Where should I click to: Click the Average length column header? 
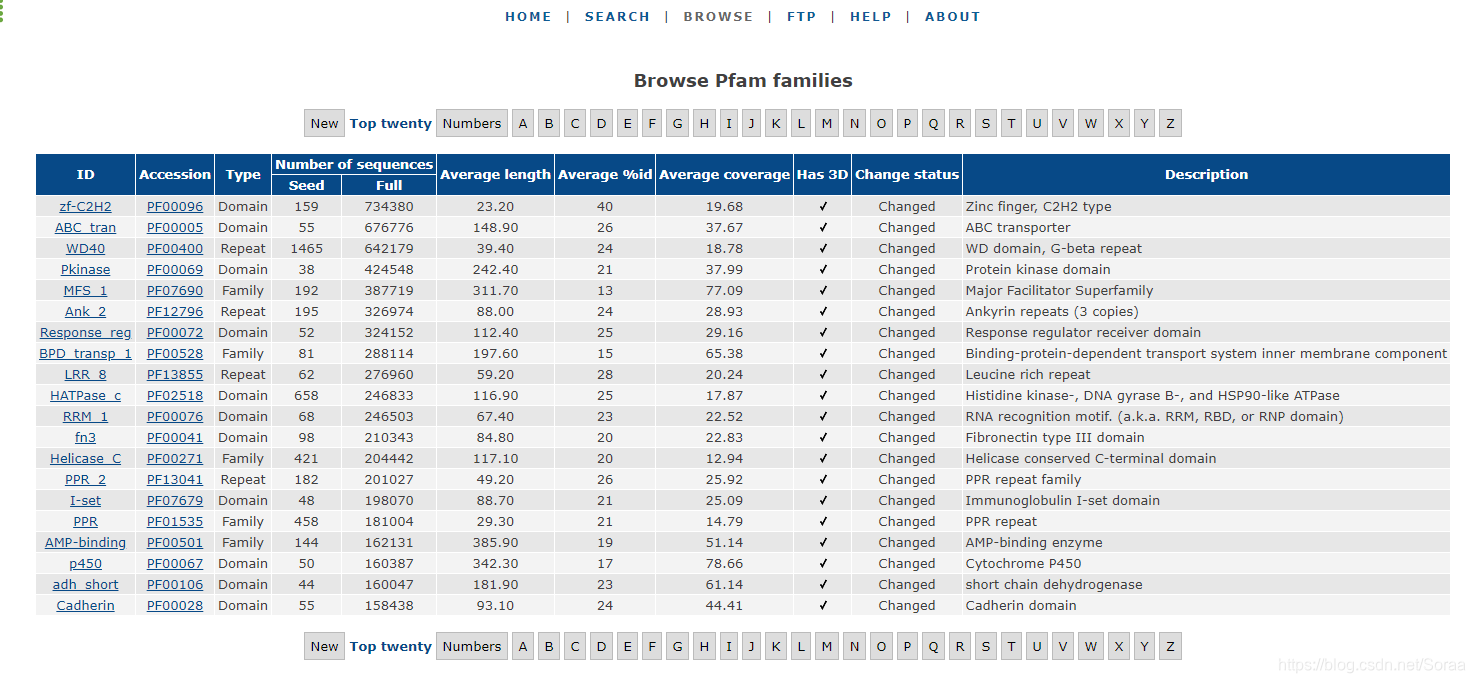[495, 174]
